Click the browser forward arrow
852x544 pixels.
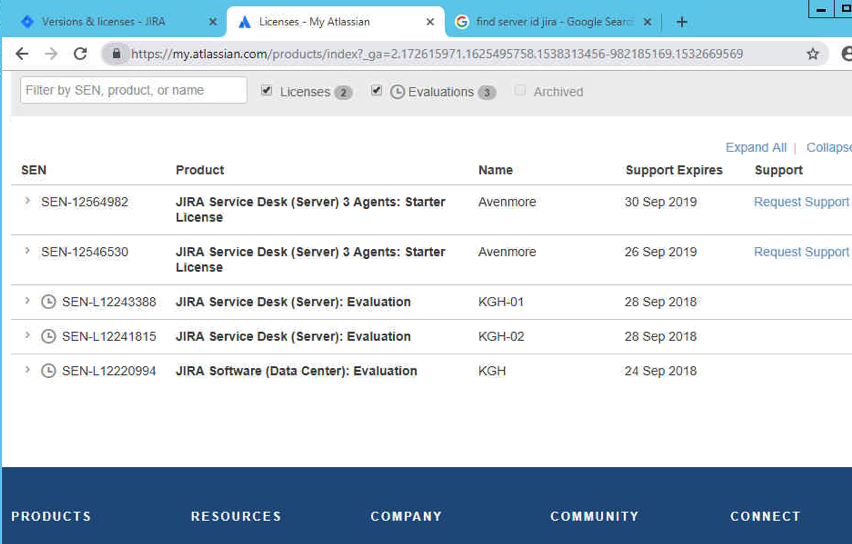point(51,54)
